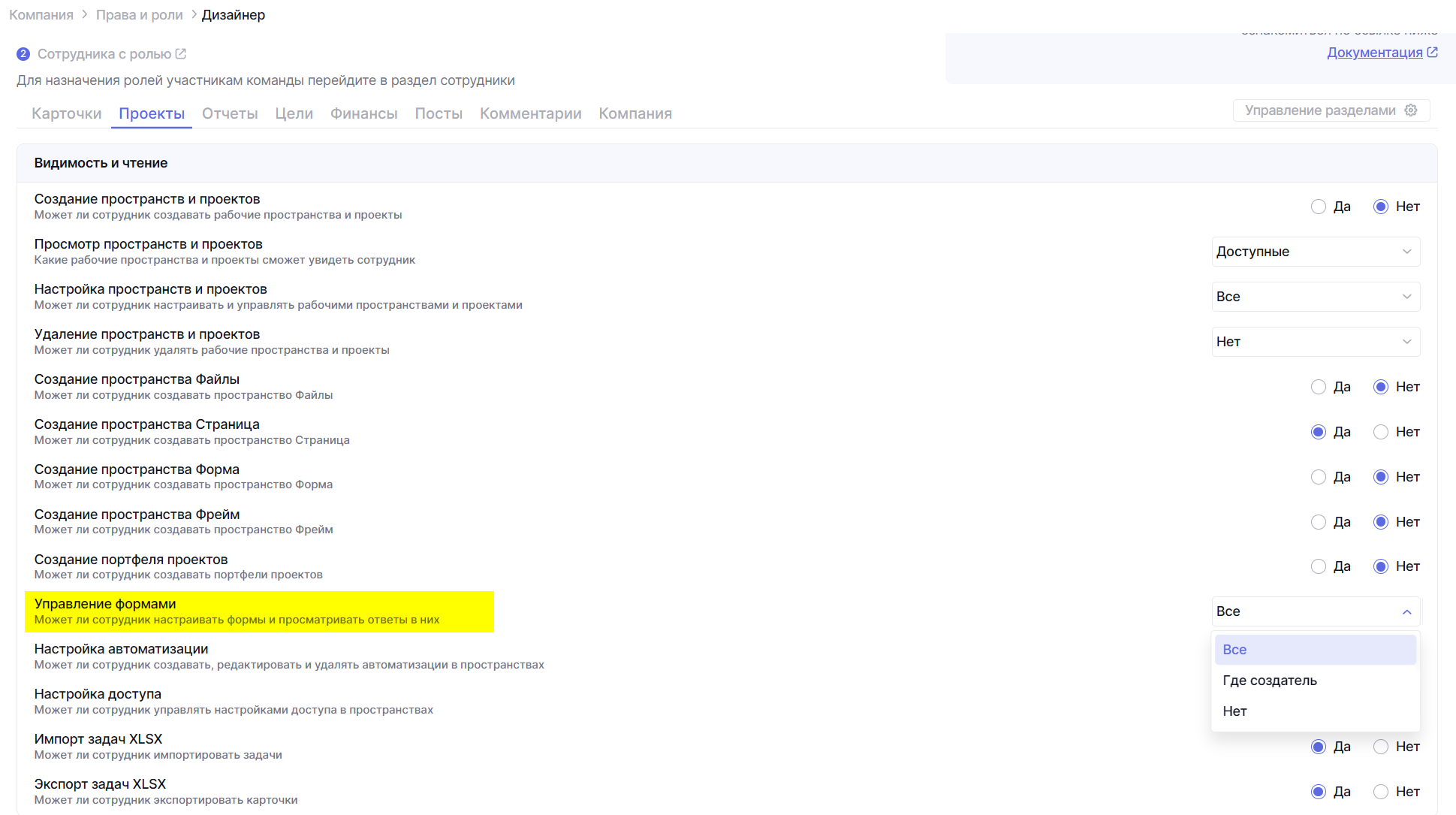
Task: Click external link icon next to Документация
Action: [1432, 53]
